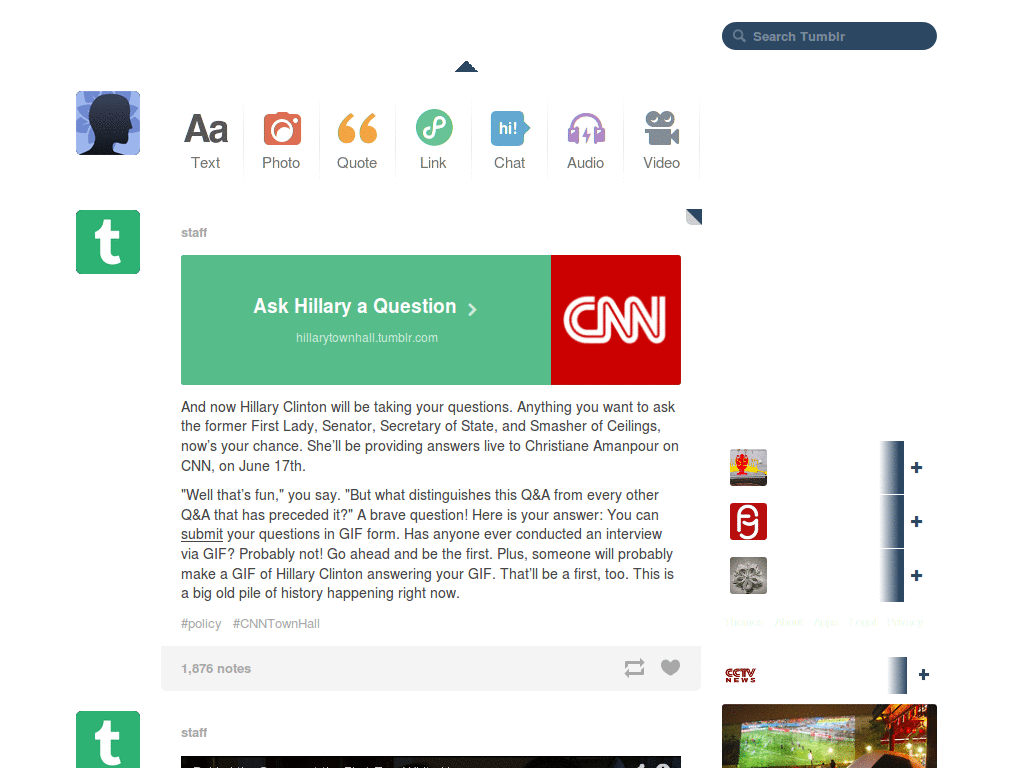The height and width of the screenshot is (768, 1024).
Task: Click hillarytownhall.tumblr.com address text
Action: point(367,338)
